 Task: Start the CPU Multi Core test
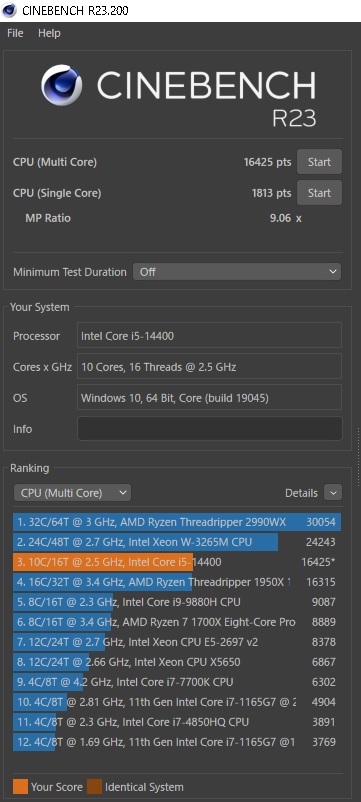[x=319, y=162]
